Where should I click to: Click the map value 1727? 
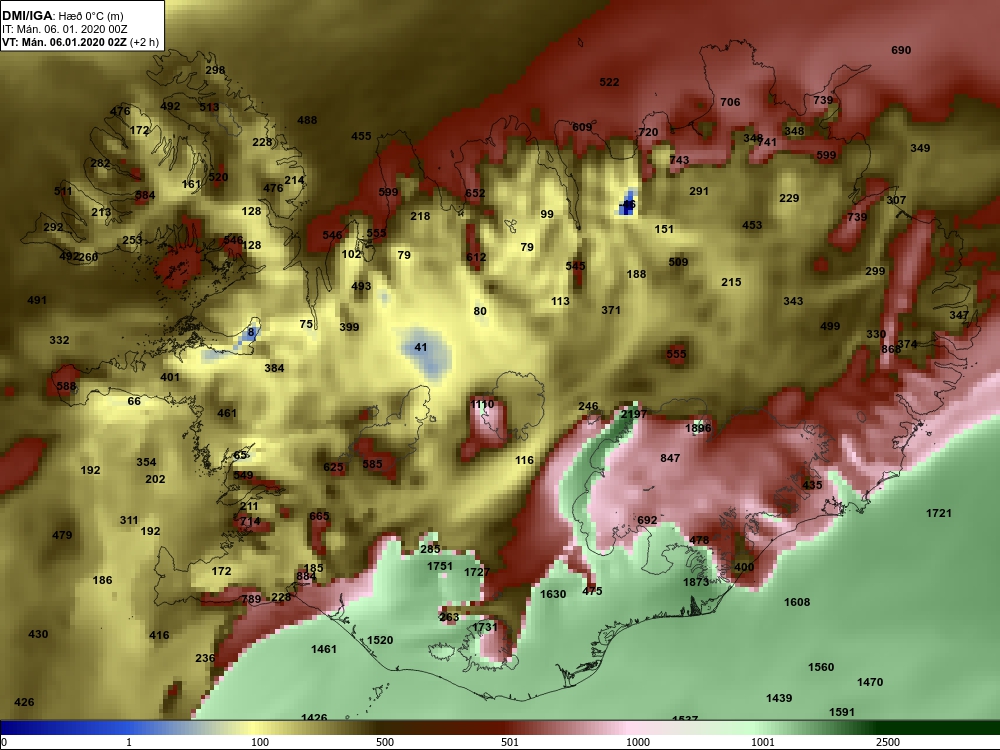[x=476, y=572]
